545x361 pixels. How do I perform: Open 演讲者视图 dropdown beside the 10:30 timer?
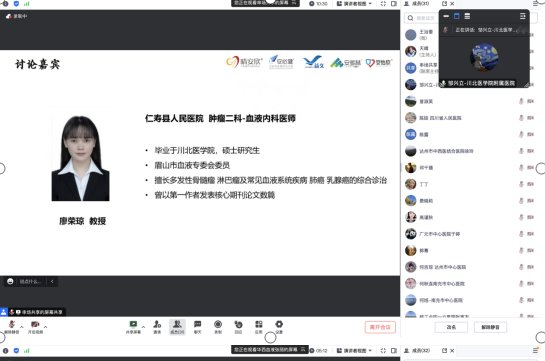point(354,3)
